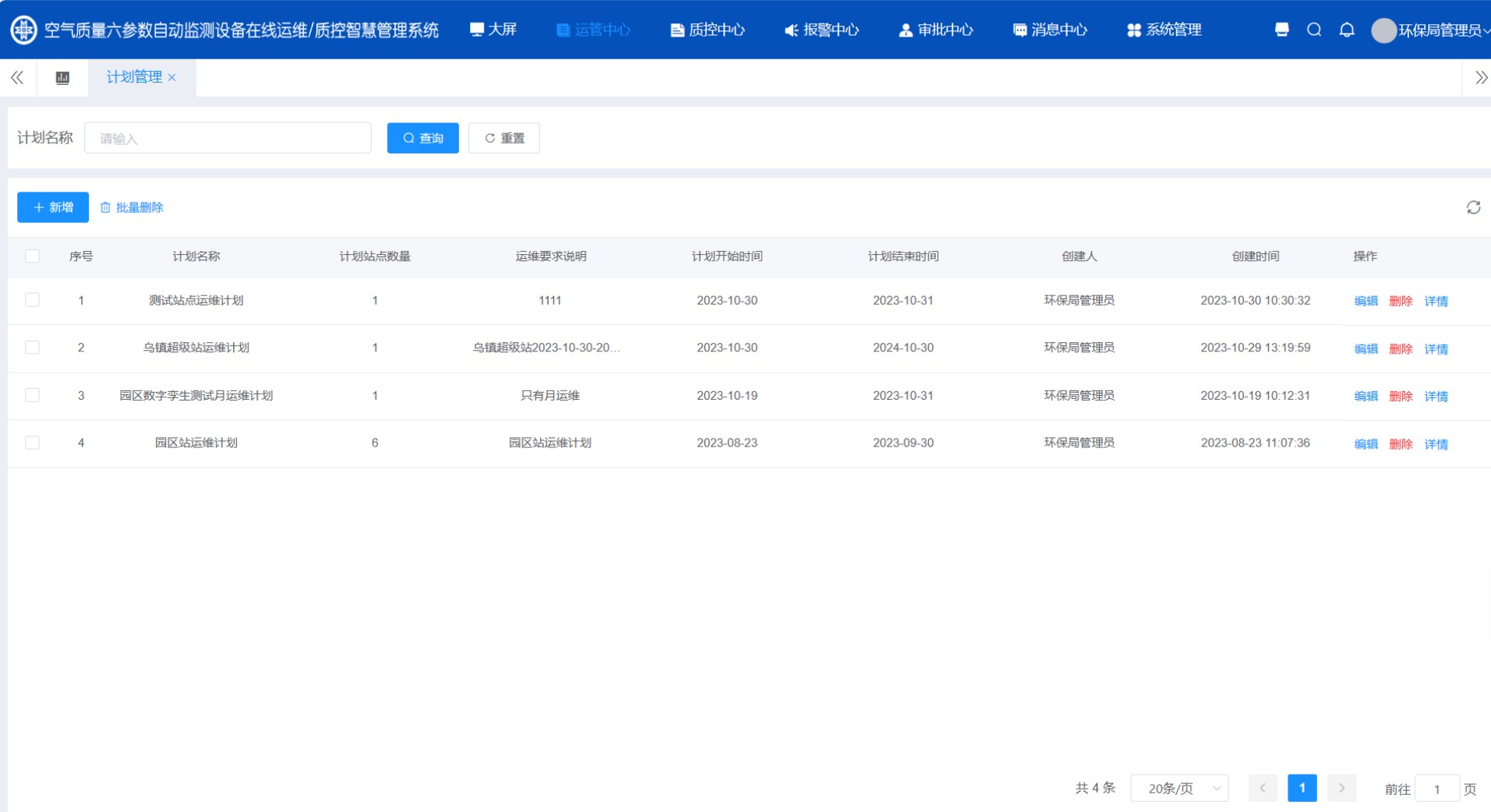Image resolution: width=1491 pixels, height=812 pixels.
Task: Switch to 报警中心 menu
Action: point(821,30)
